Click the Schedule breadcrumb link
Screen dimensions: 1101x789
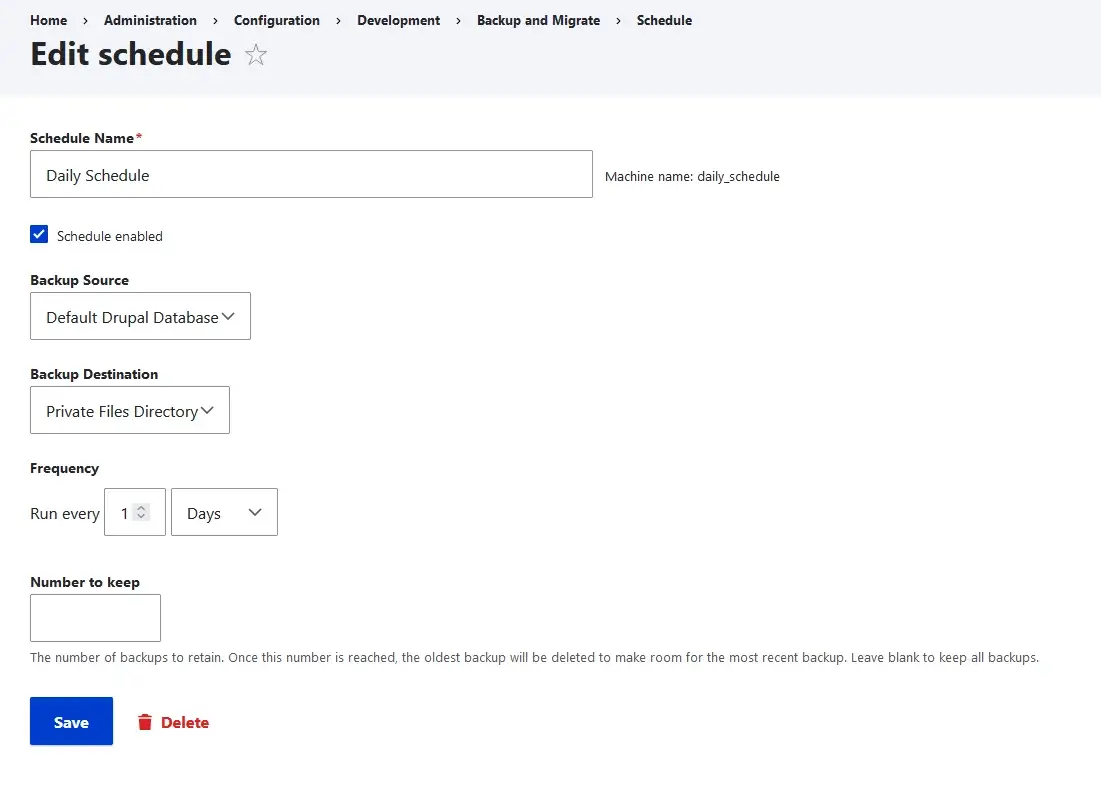coord(664,20)
